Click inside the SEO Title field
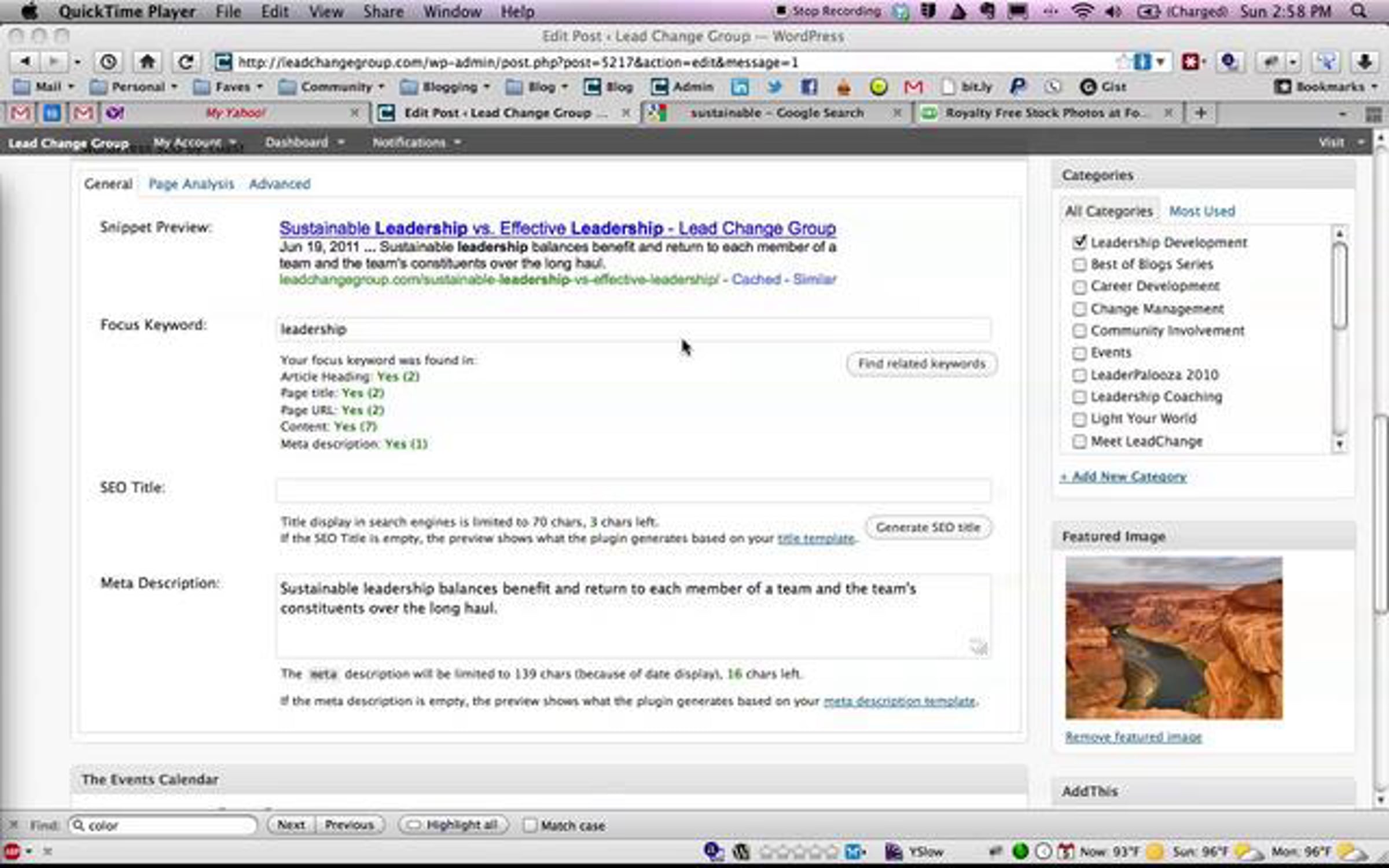 (x=633, y=490)
